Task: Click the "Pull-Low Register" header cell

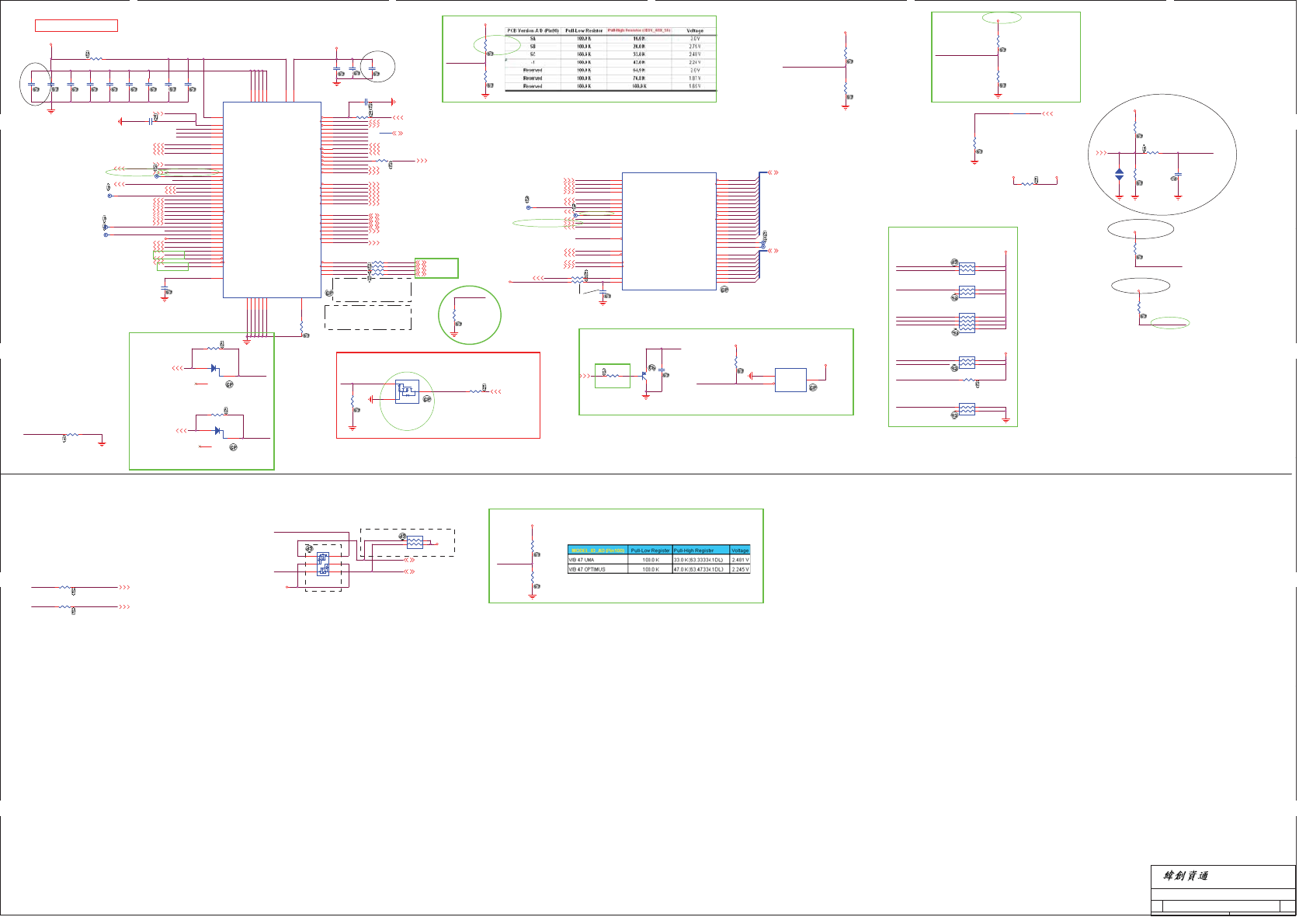Action: tap(650, 550)
